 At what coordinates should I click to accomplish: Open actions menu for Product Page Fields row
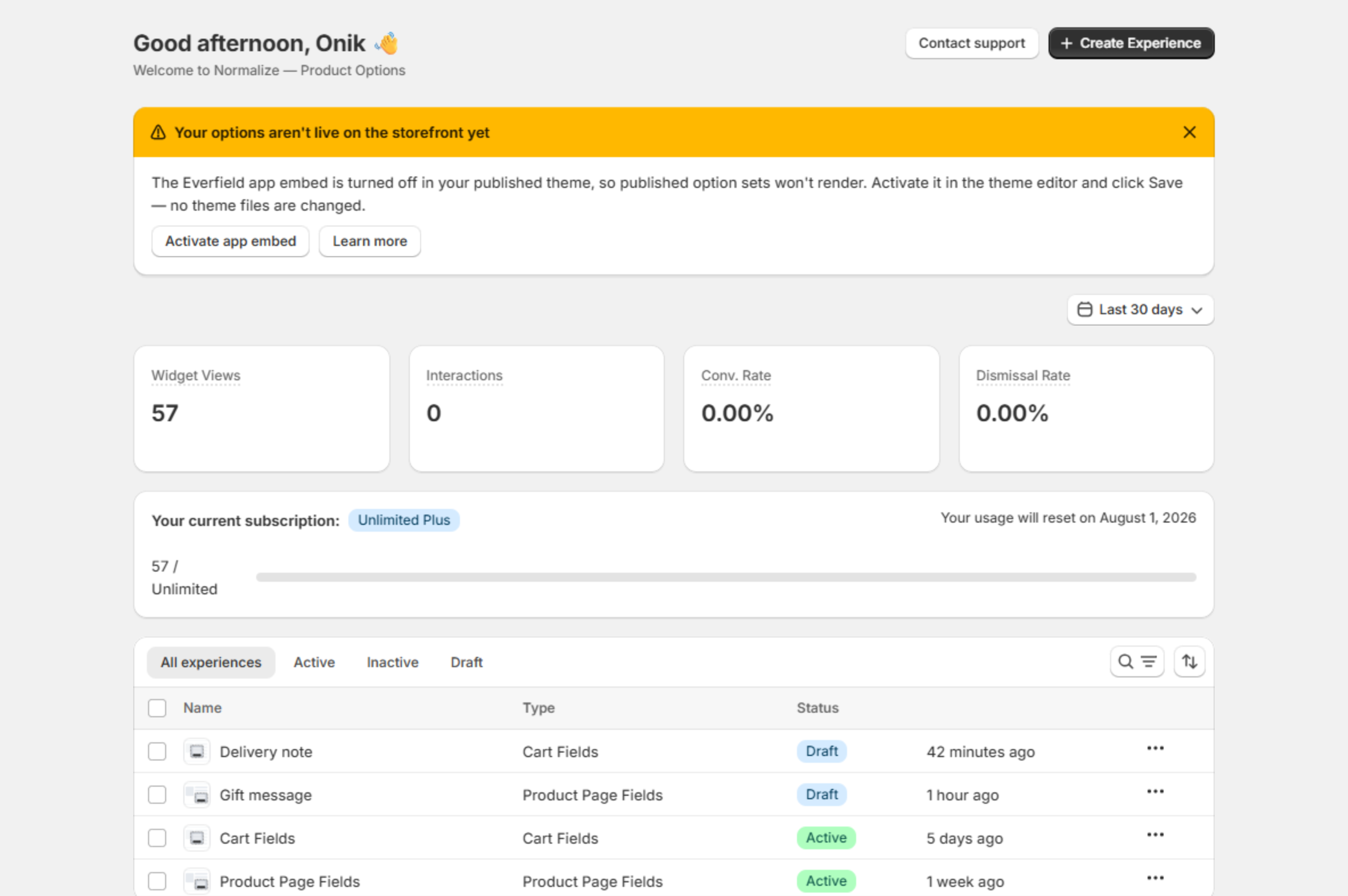(x=1155, y=878)
